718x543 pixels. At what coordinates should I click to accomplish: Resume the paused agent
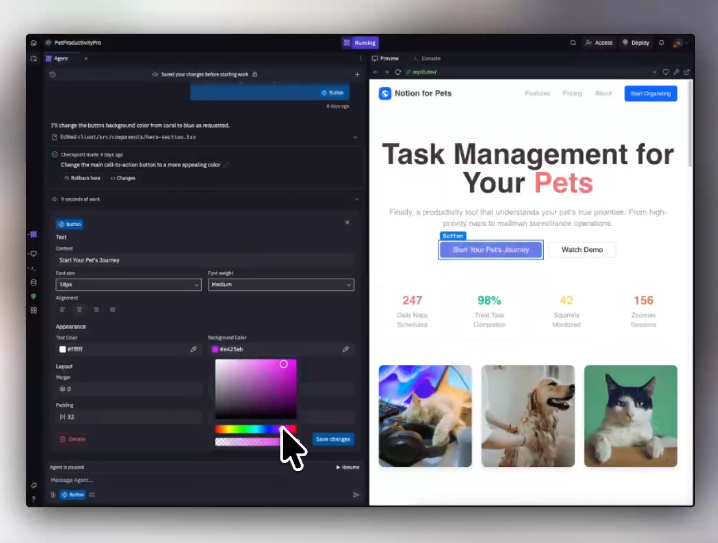(348, 467)
